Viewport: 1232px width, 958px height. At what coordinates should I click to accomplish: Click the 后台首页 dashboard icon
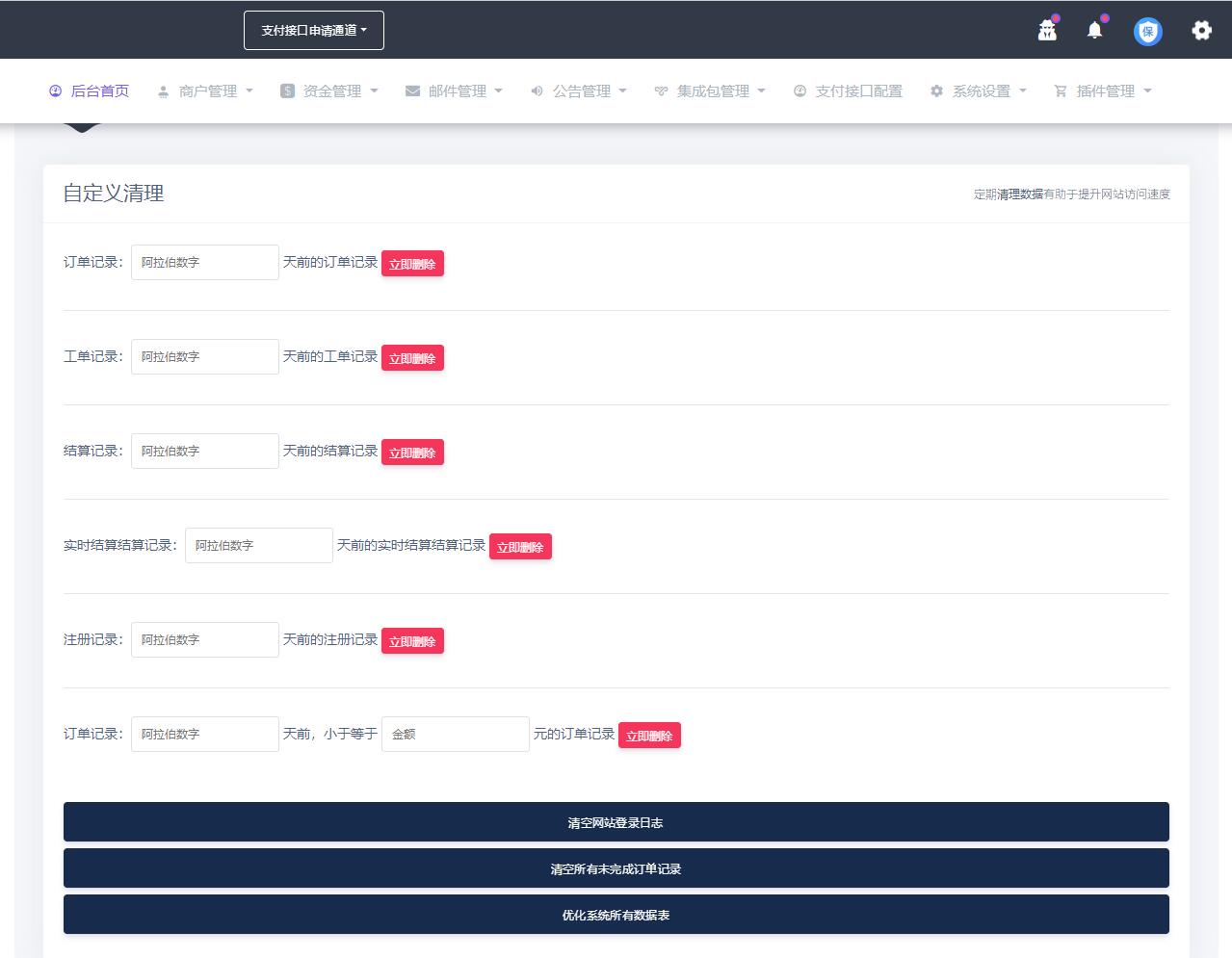pyautogui.click(x=55, y=91)
